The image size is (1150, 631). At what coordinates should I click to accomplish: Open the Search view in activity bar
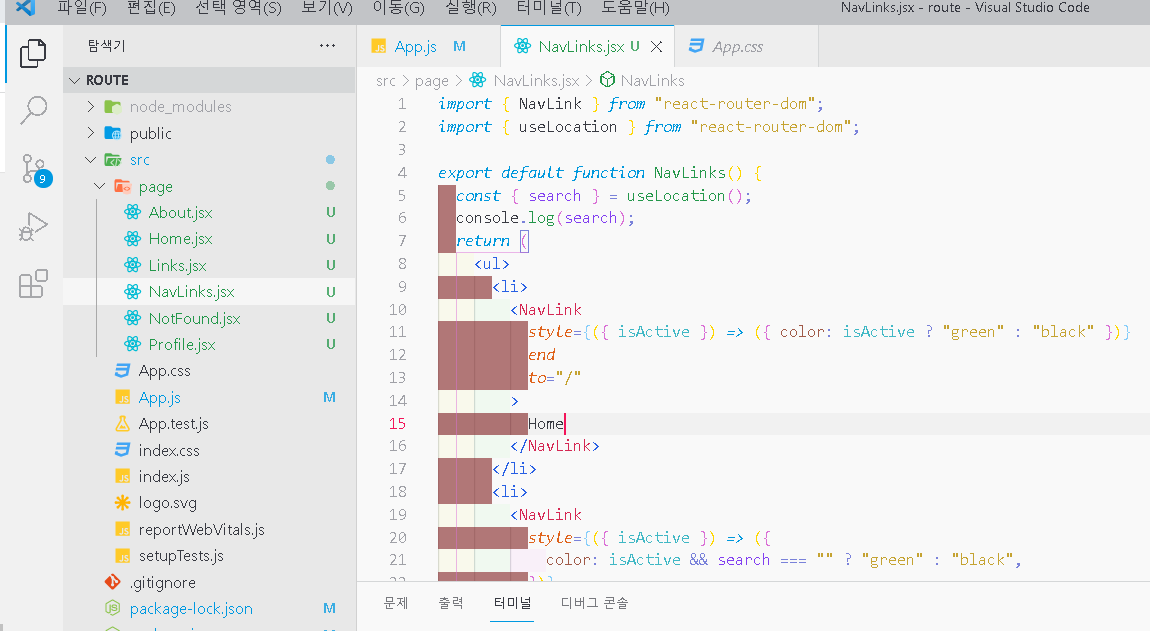(33, 110)
